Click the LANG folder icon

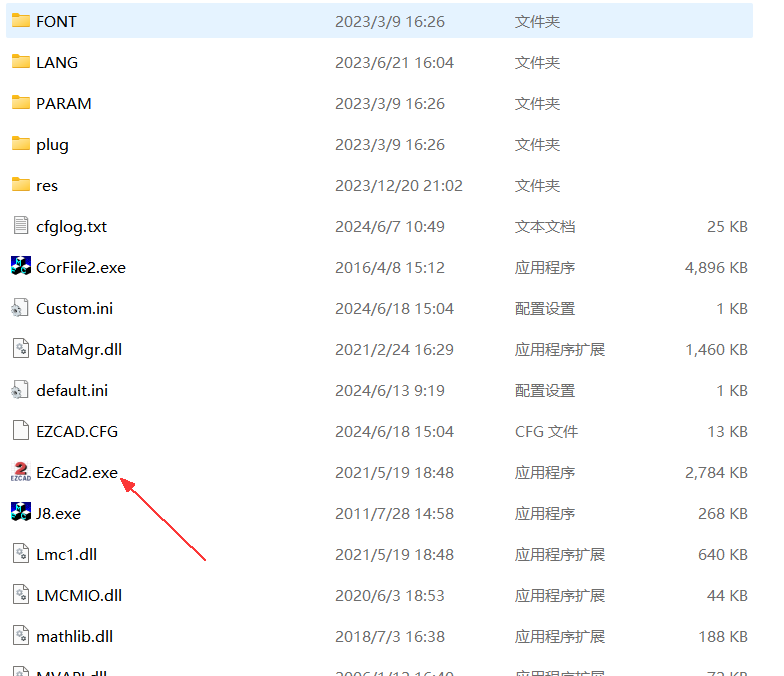(20, 62)
